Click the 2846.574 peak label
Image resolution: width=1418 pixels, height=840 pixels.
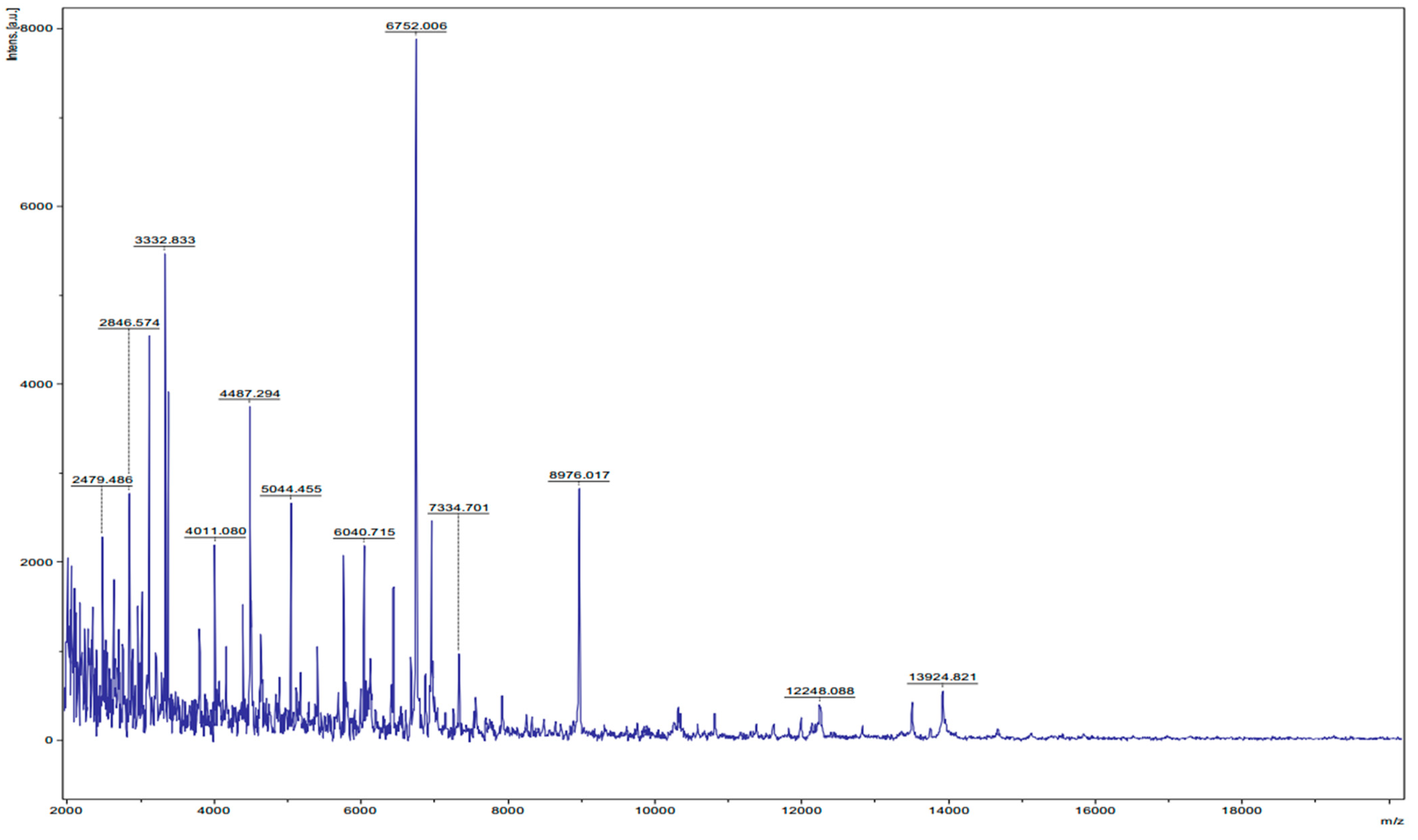click(130, 323)
